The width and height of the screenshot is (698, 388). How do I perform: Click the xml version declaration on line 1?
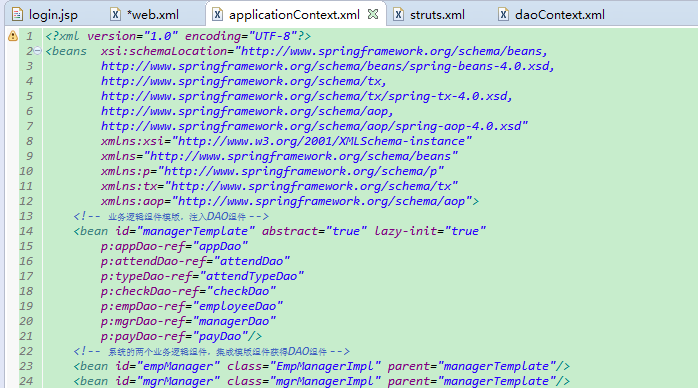[178, 36]
